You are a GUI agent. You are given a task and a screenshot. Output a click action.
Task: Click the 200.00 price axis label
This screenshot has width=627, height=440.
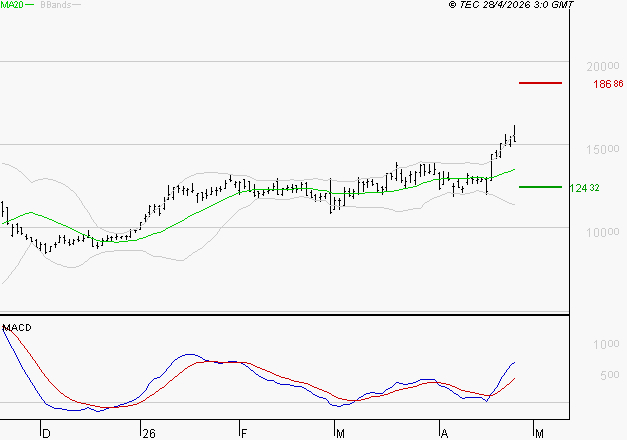[x=603, y=66]
